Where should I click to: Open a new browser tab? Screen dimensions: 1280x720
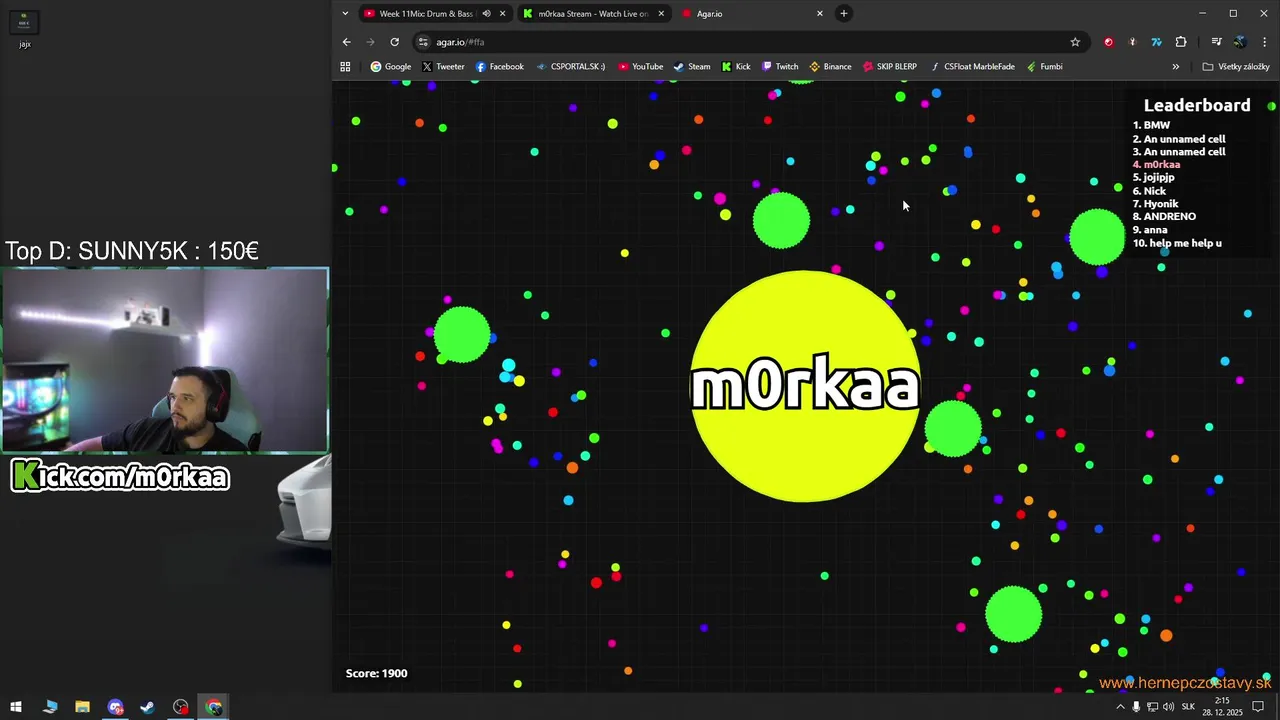click(844, 14)
